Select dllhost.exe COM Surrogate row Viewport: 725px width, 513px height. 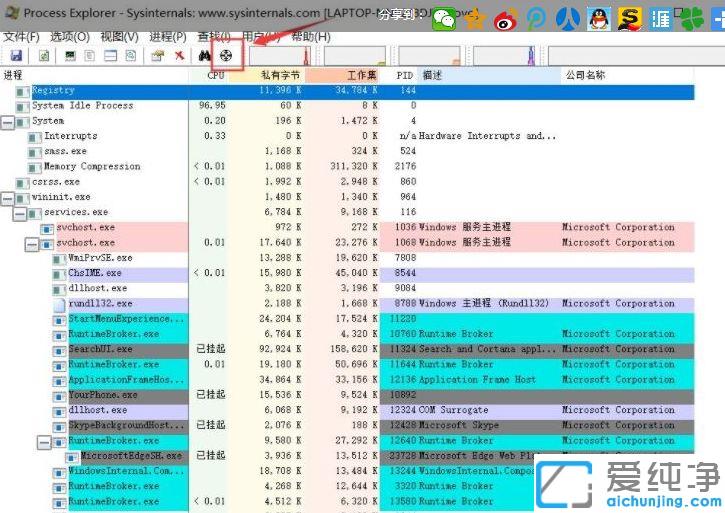coord(349,411)
